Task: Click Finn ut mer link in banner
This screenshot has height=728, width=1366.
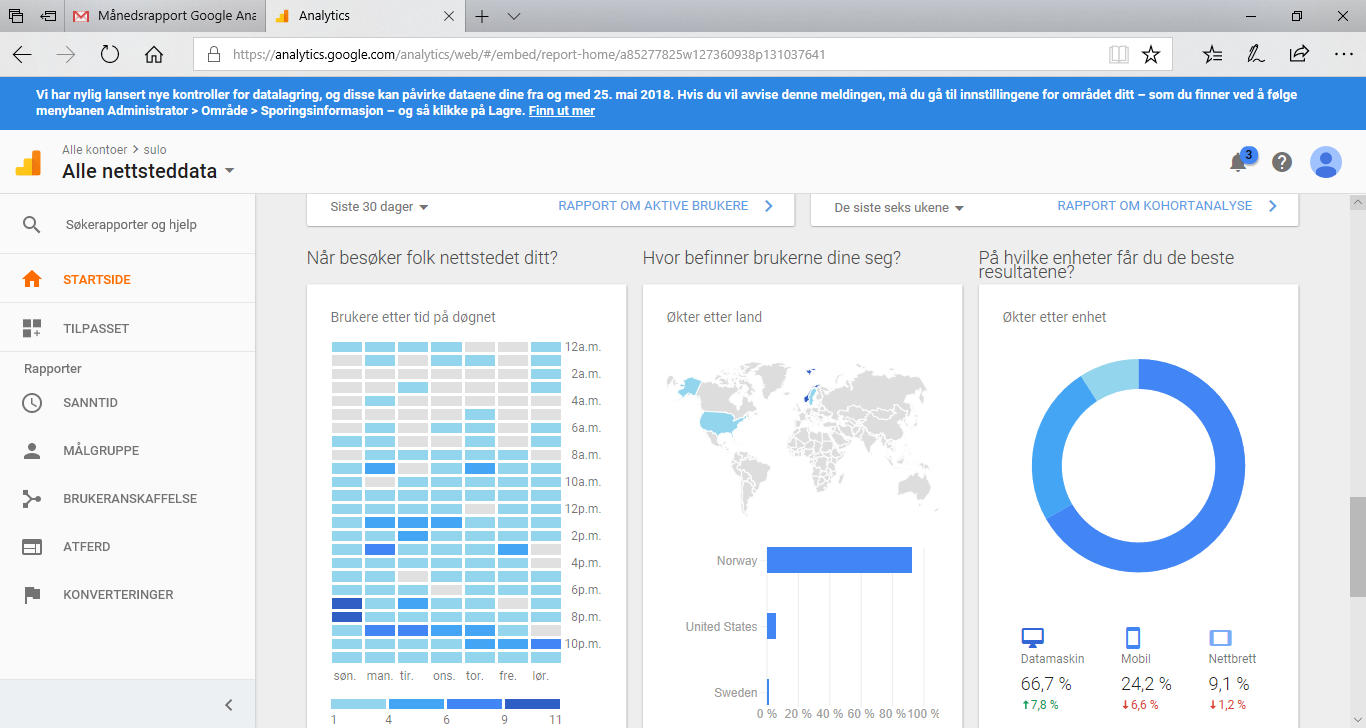Action: pyautogui.click(x=562, y=111)
